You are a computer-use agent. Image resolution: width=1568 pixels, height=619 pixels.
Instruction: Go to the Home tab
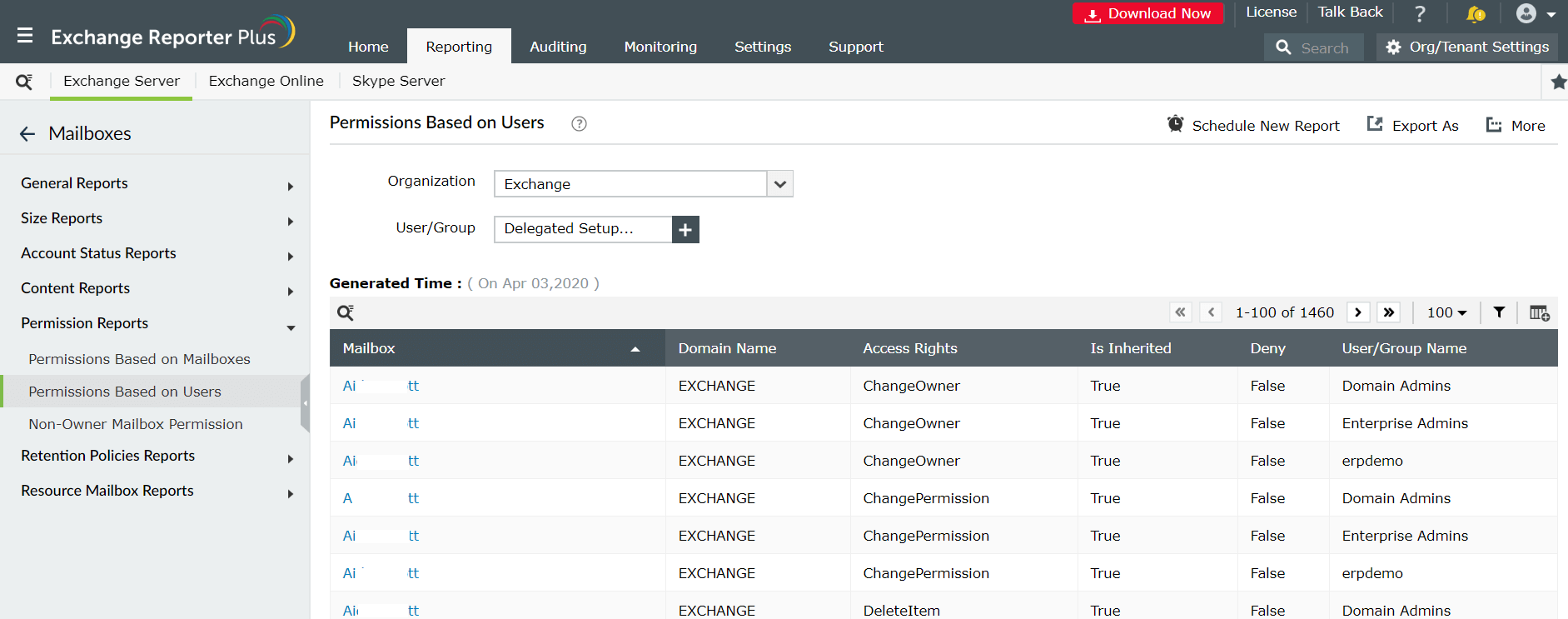point(368,47)
